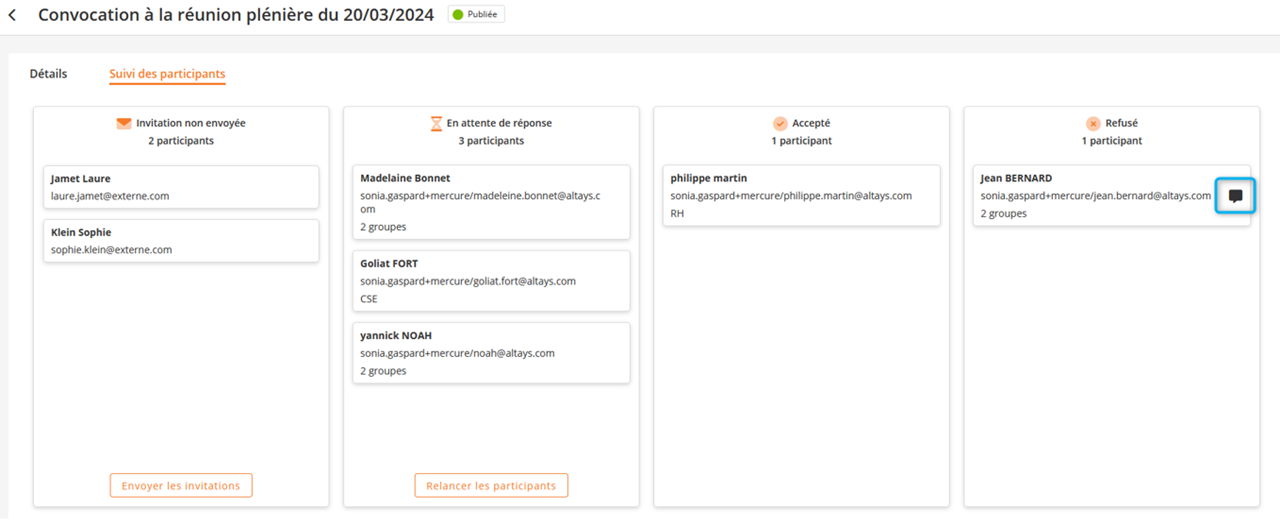Click the hourglass icon for pending responses
The height and width of the screenshot is (526, 1280).
[436, 124]
